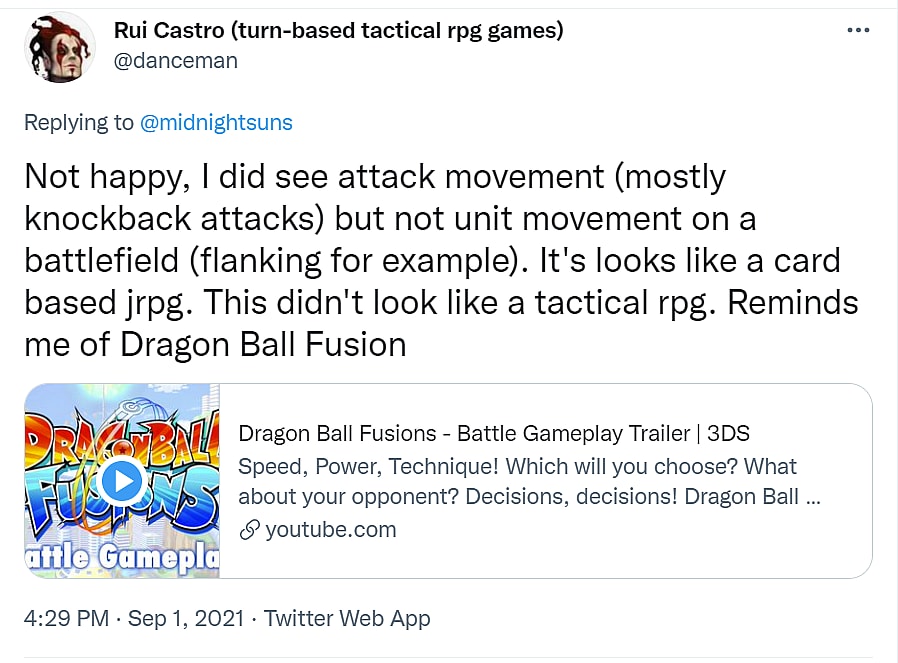
Task: Click the 'Speed, Power, Technique!' card description
Action: (518, 467)
